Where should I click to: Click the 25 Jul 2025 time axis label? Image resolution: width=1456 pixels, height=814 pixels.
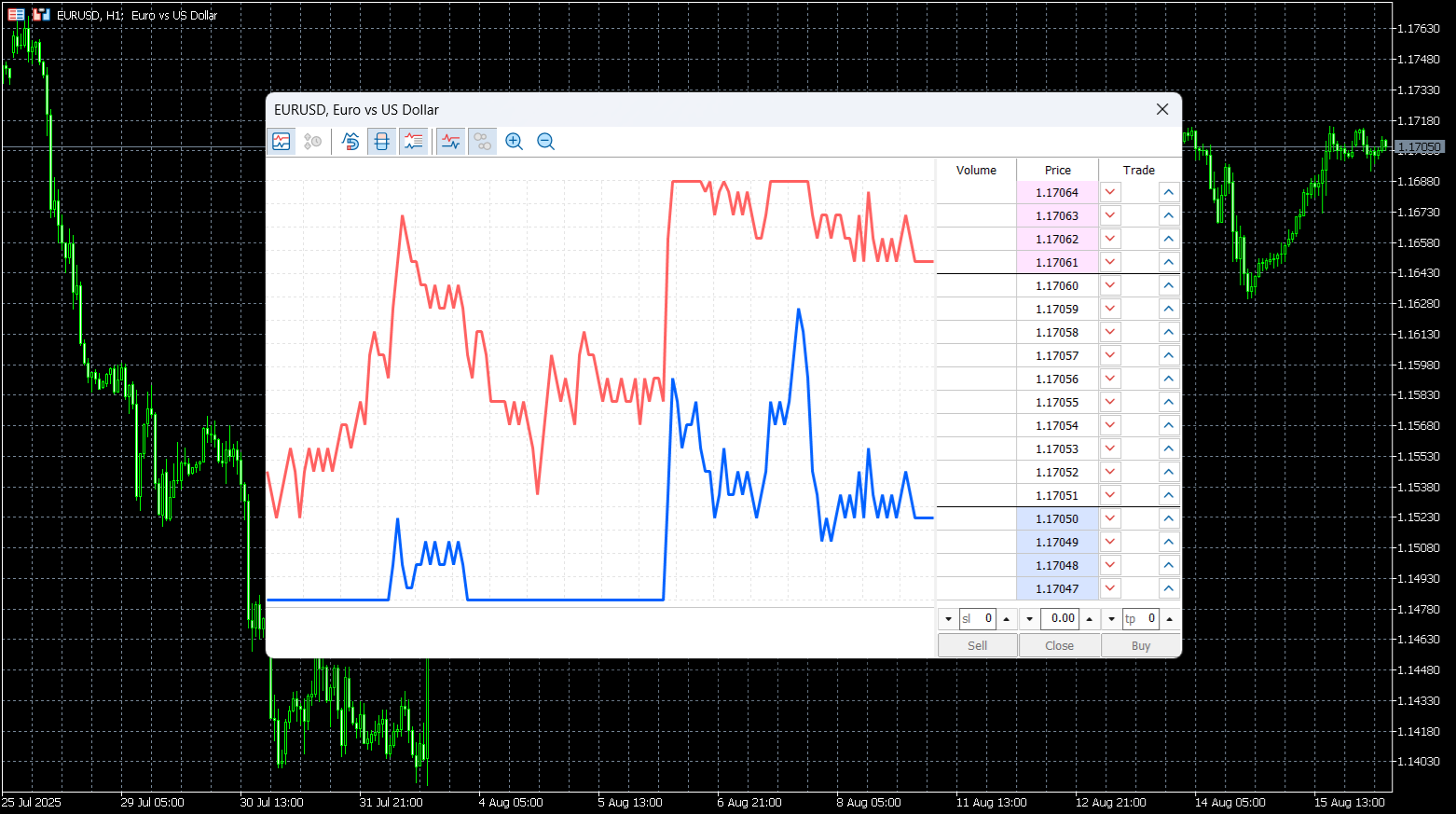click(31, 802)
